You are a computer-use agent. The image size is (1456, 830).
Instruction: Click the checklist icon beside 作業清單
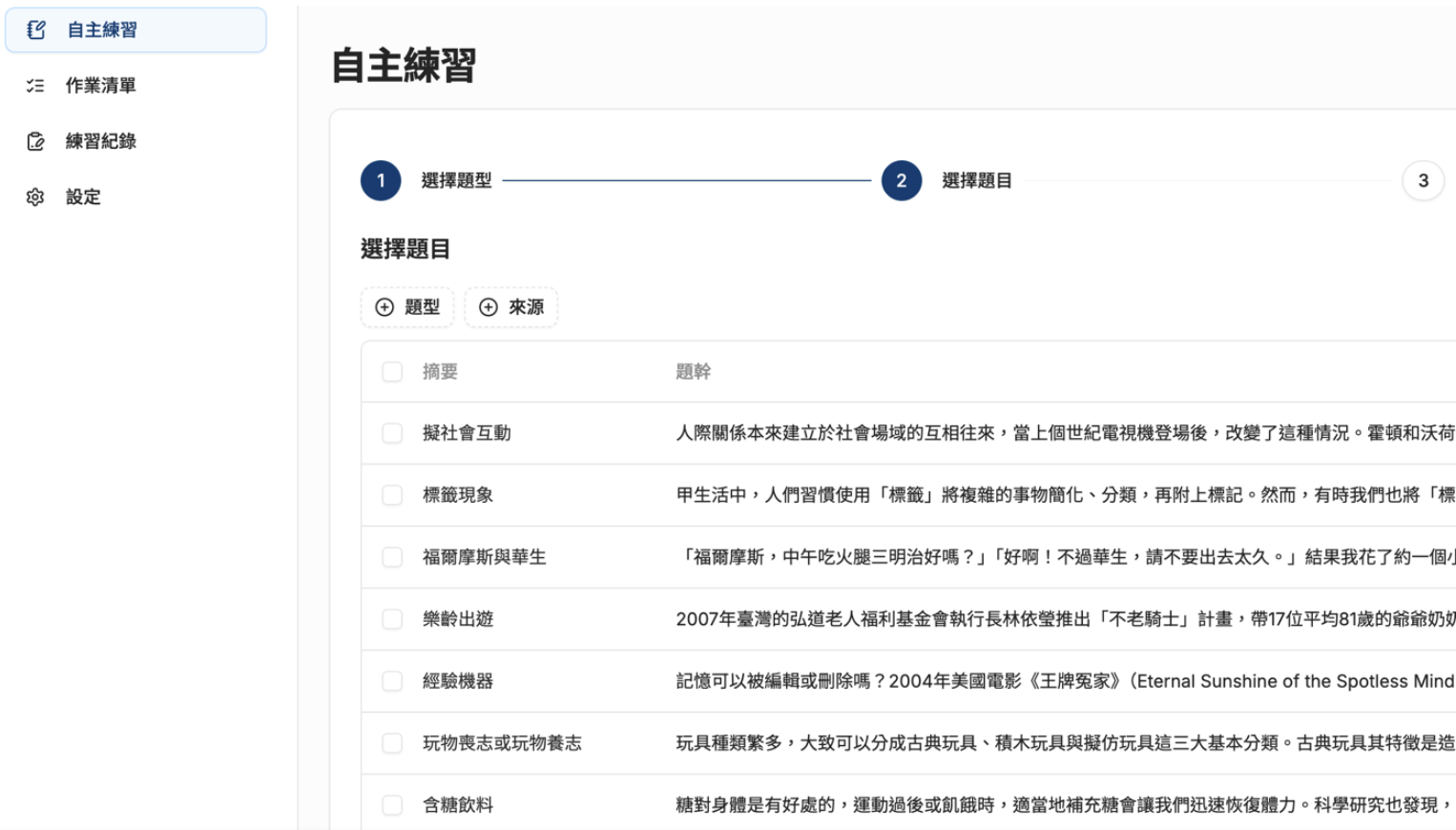point(35,85)
